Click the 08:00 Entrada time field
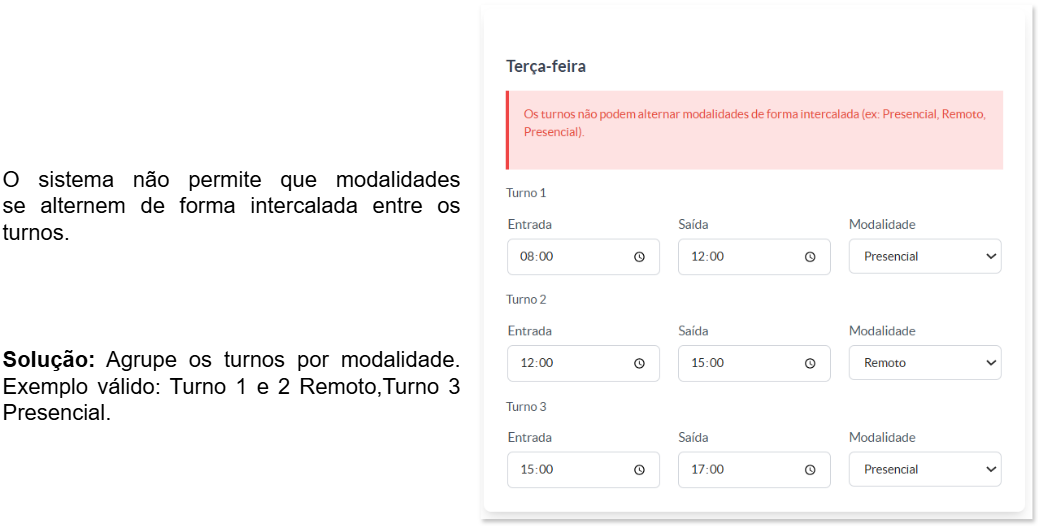This screenshot has width=1038, height=526. [583, 257]
